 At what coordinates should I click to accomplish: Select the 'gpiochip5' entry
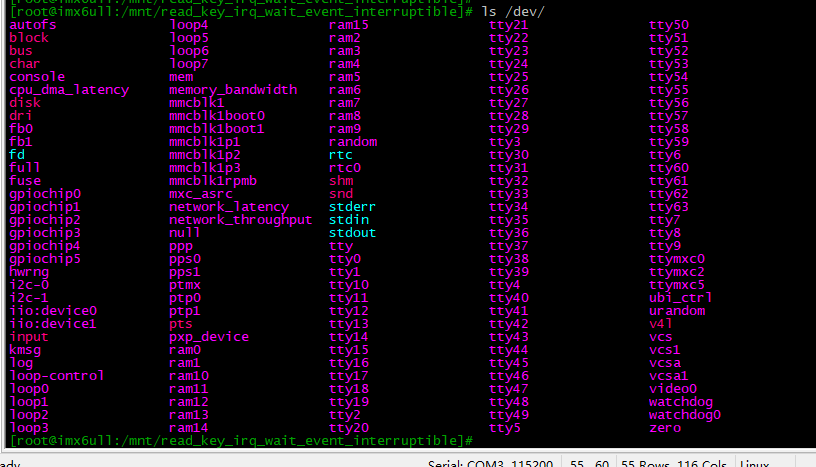(x=45, y=259)
